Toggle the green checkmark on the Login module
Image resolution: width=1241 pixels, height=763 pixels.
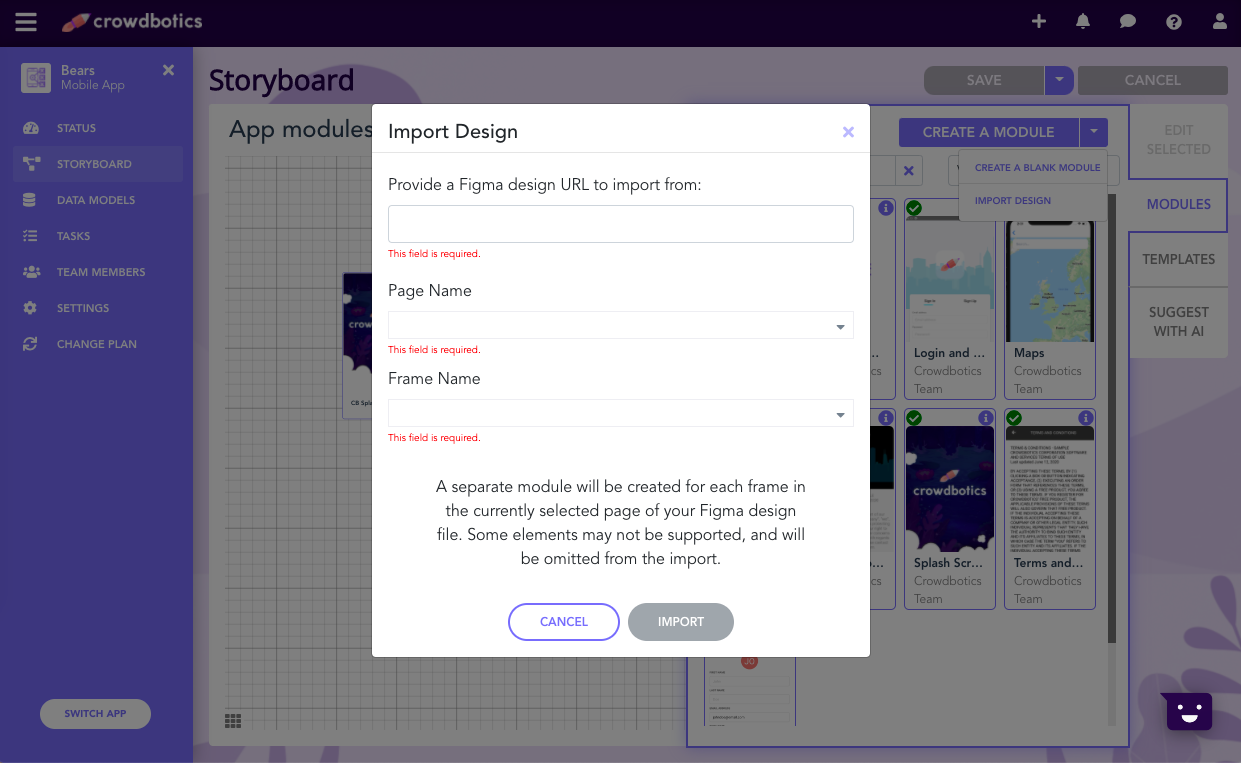(914, 208)
